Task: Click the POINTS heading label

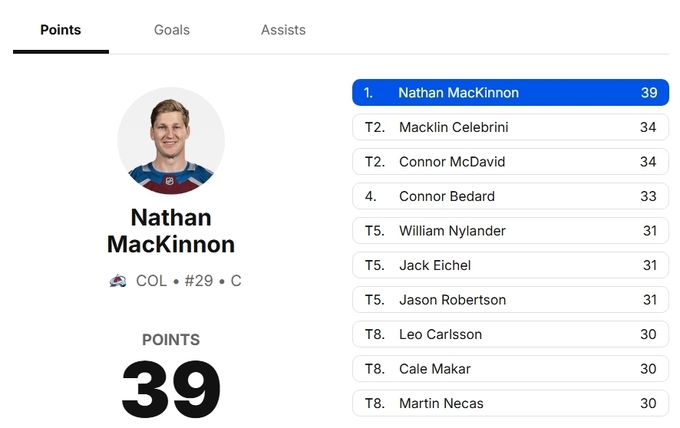Action: pyautogui.click(x=171, y=340)
